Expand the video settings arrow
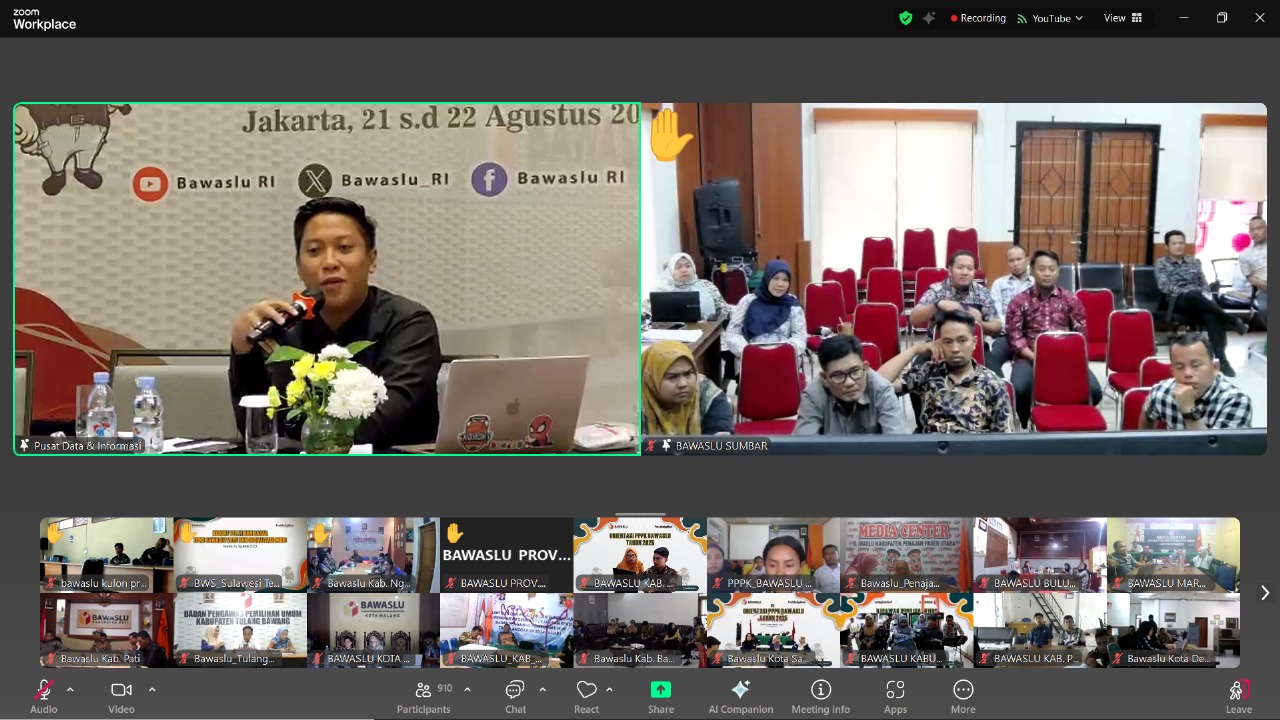 click(152, 690)
